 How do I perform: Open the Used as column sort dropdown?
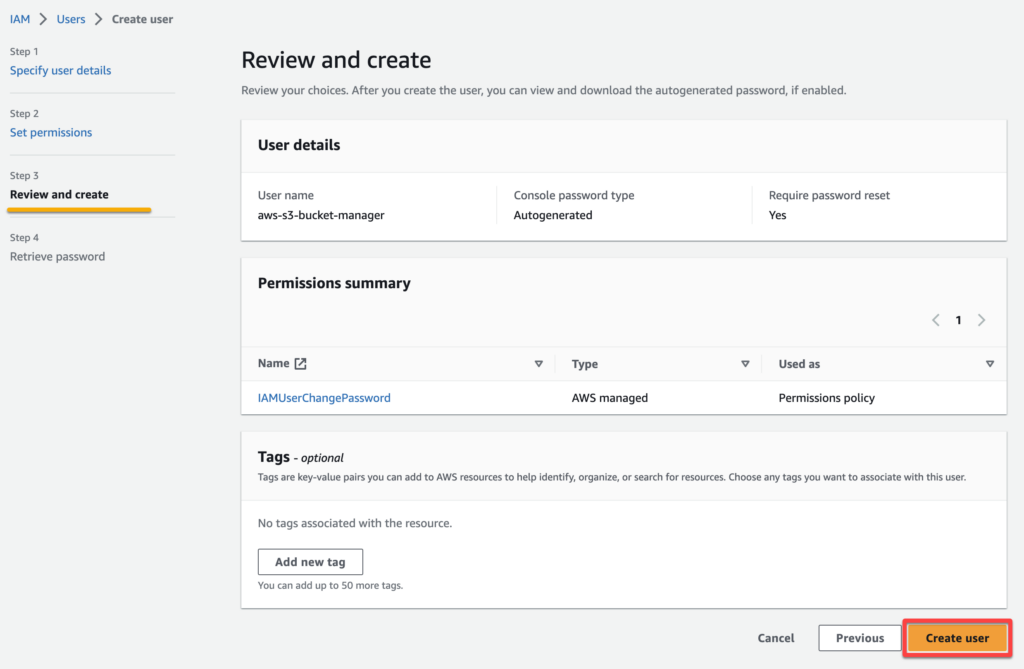(x=990, y=364)
